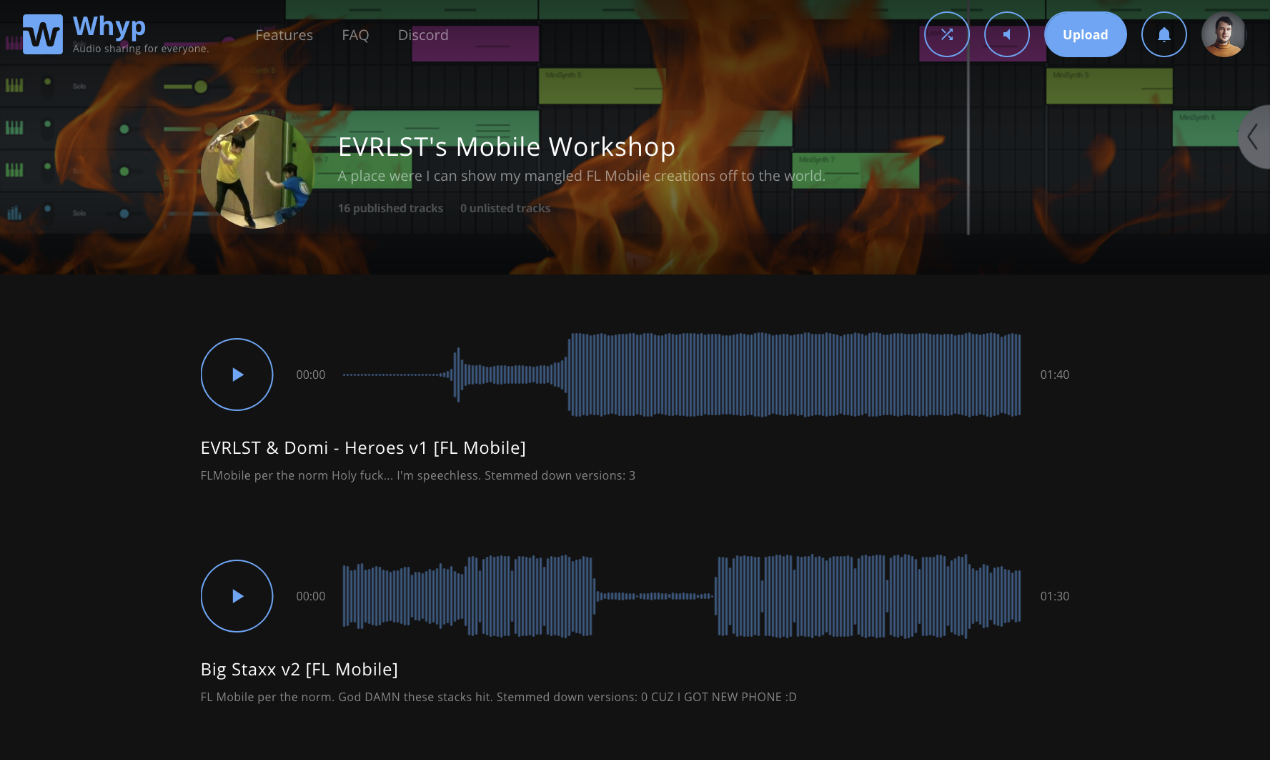Click the 16 published tracks label
1270x760 pixels.
tap(390, 208)
